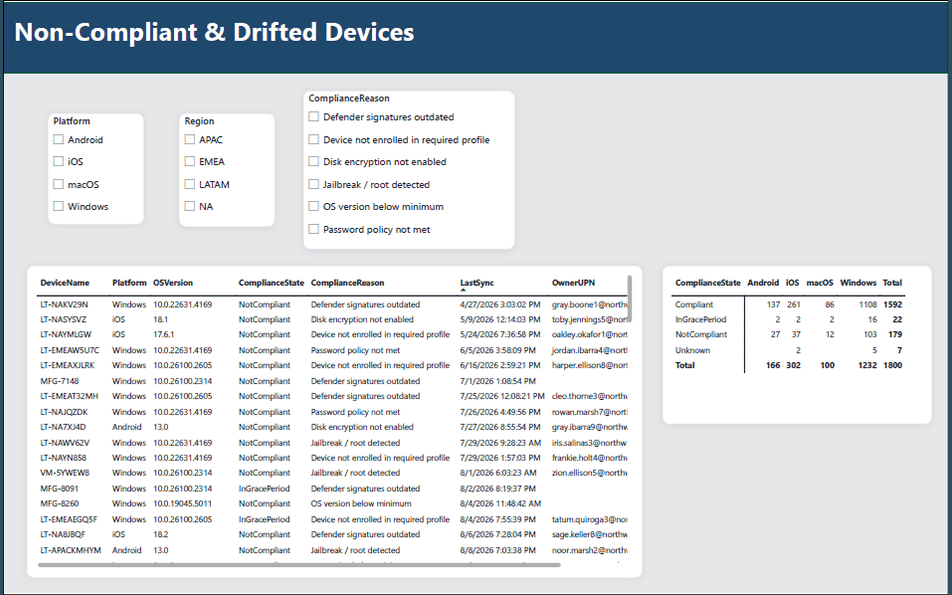Click the vertical scrollbar of device table
The image size is (952, 595).
click(630, 299)
